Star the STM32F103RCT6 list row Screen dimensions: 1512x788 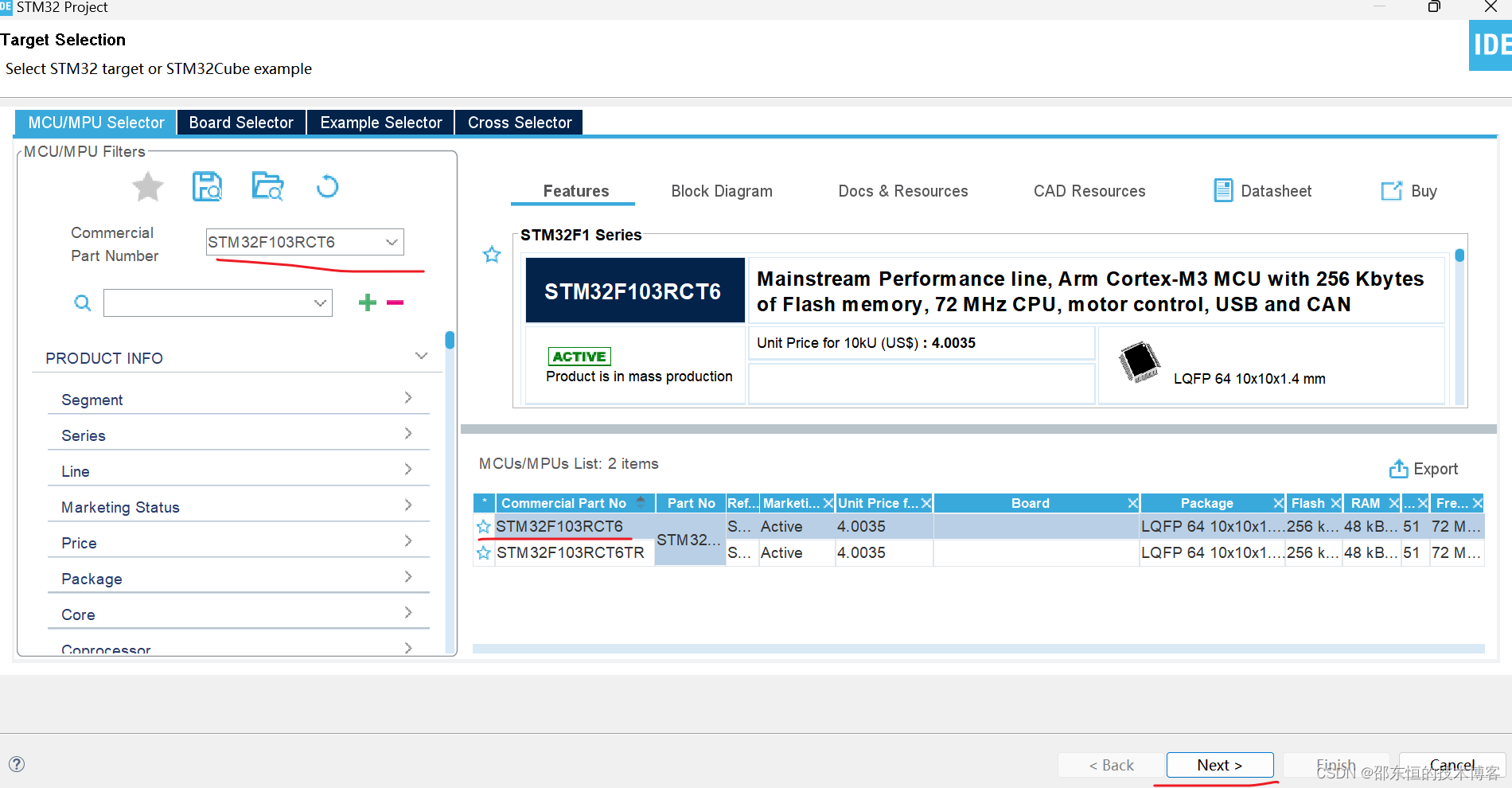tap(484, 527)
